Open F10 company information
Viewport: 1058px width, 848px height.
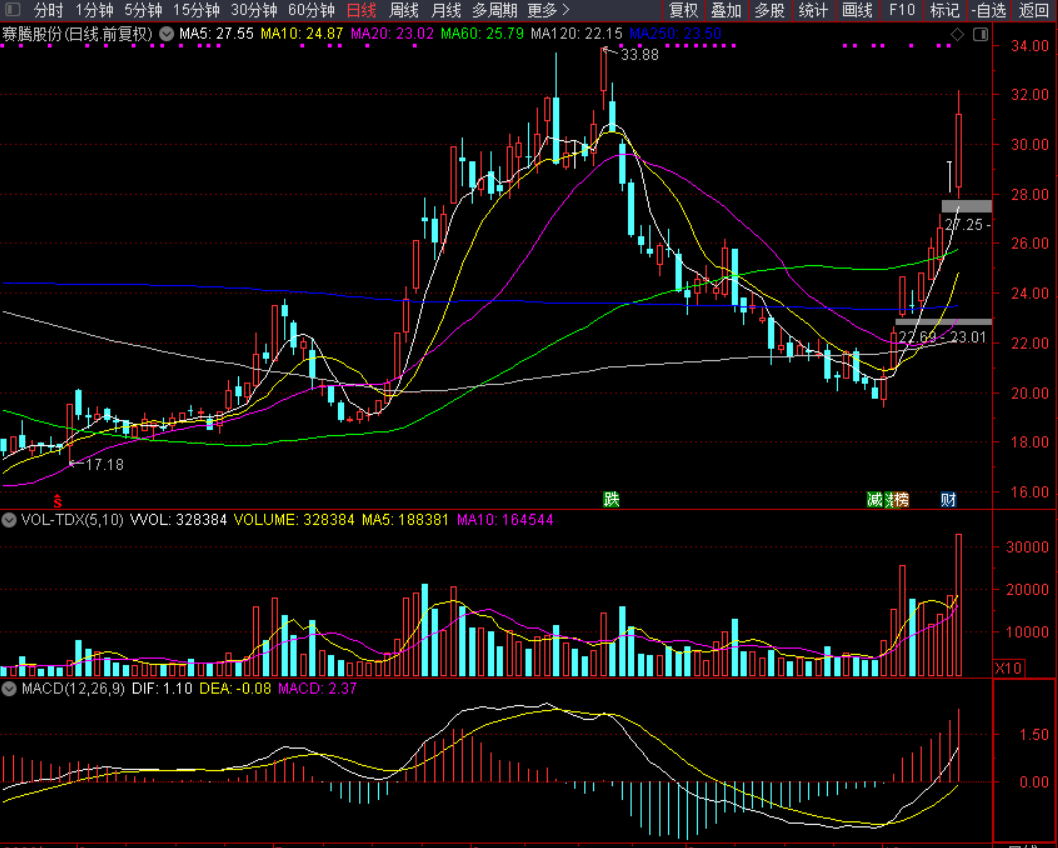(902, 11)
